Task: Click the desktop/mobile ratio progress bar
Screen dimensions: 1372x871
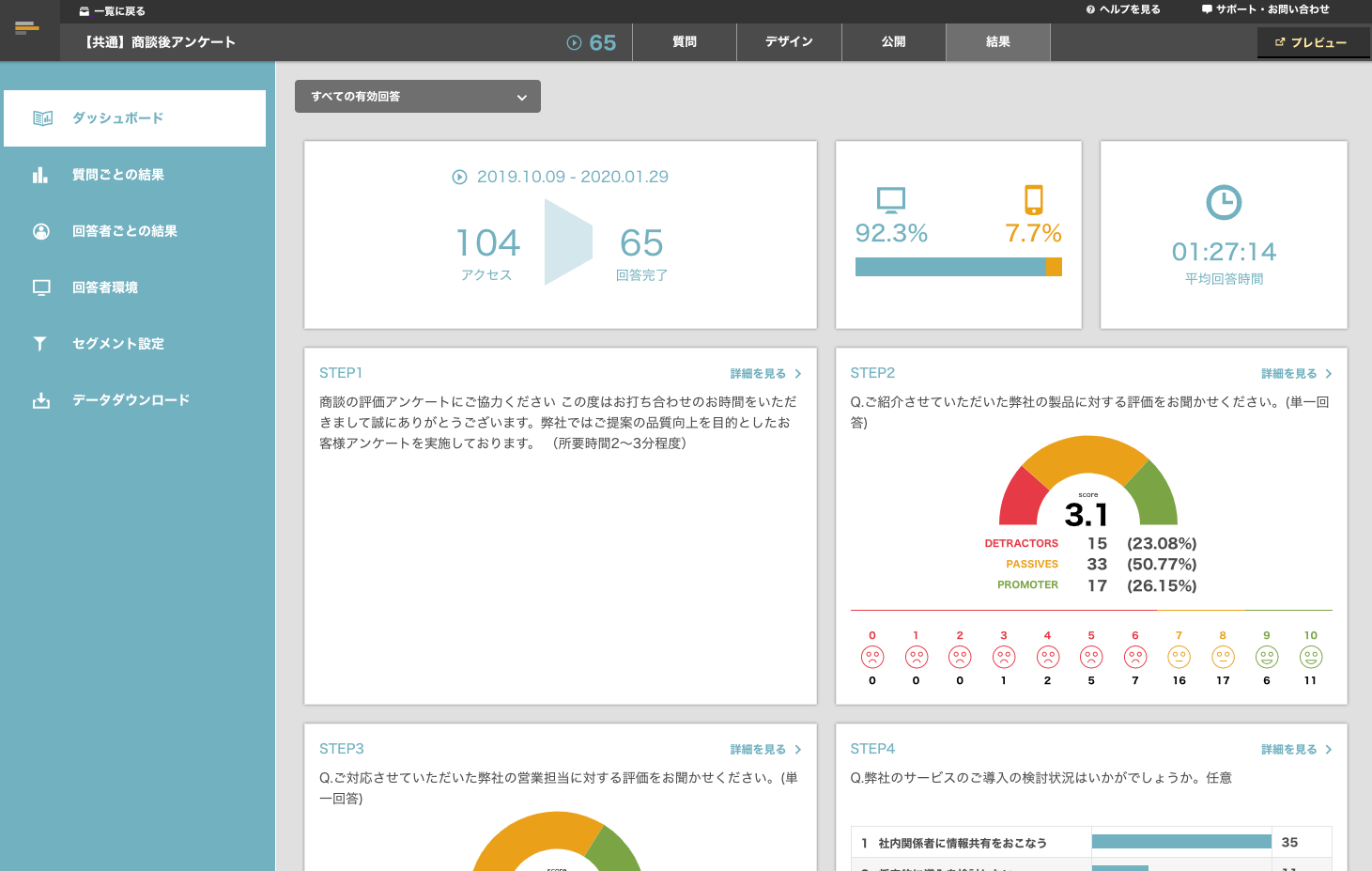Action: click(x=958, y=267)
